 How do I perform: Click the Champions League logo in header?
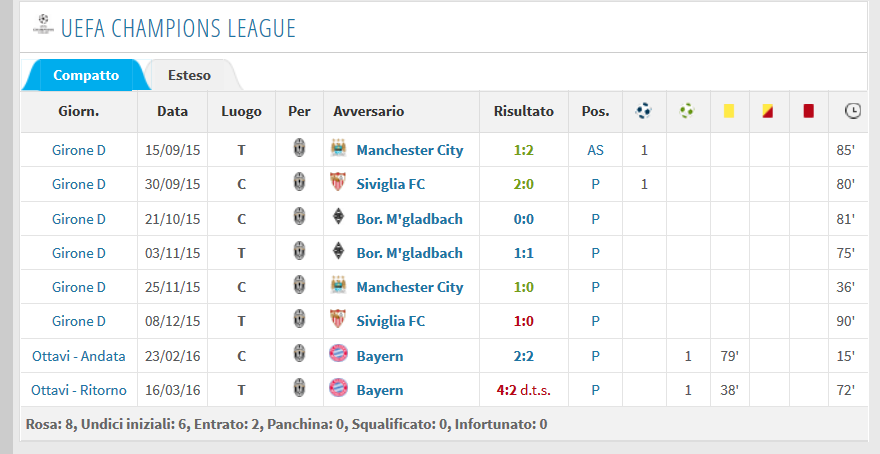point(43,25)
